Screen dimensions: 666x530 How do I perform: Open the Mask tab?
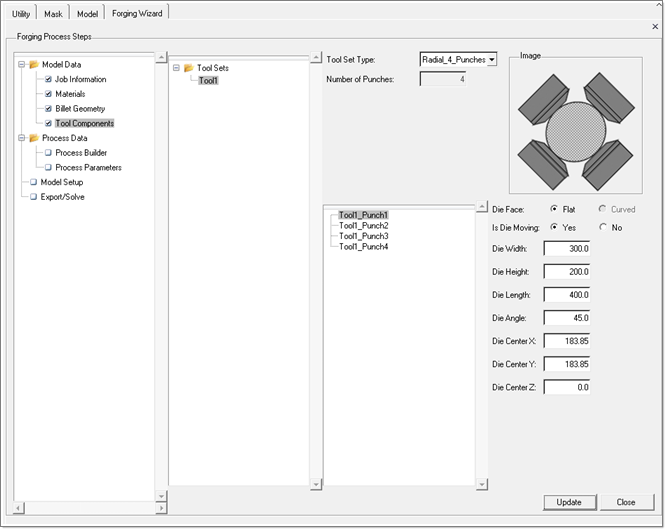(53, 13)
